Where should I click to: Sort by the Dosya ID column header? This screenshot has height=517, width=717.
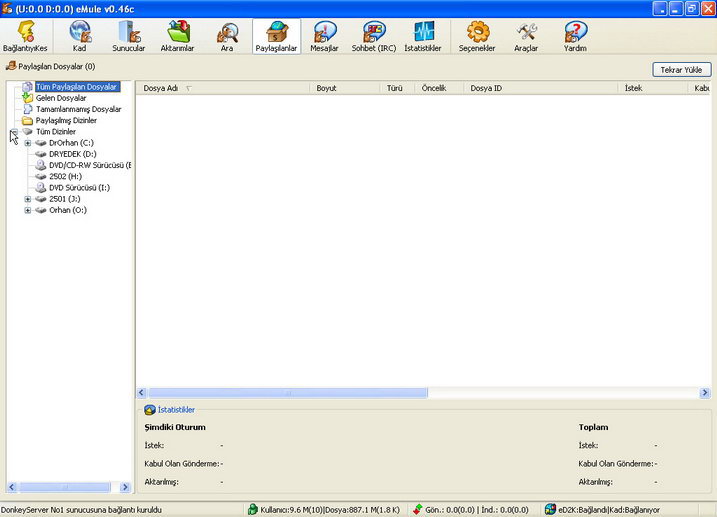point(541,88)
